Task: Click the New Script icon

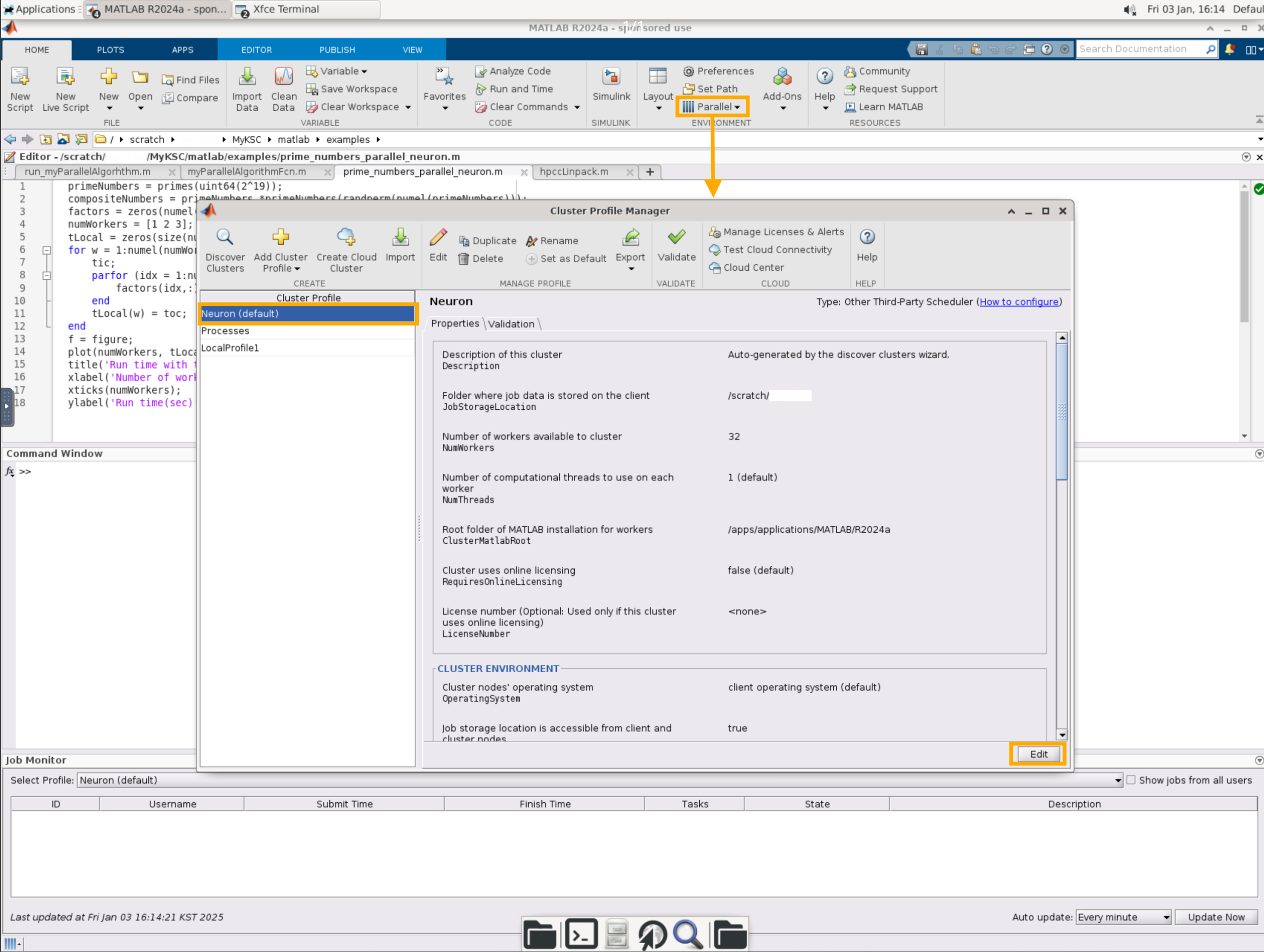Action: [x=20, y=77]
